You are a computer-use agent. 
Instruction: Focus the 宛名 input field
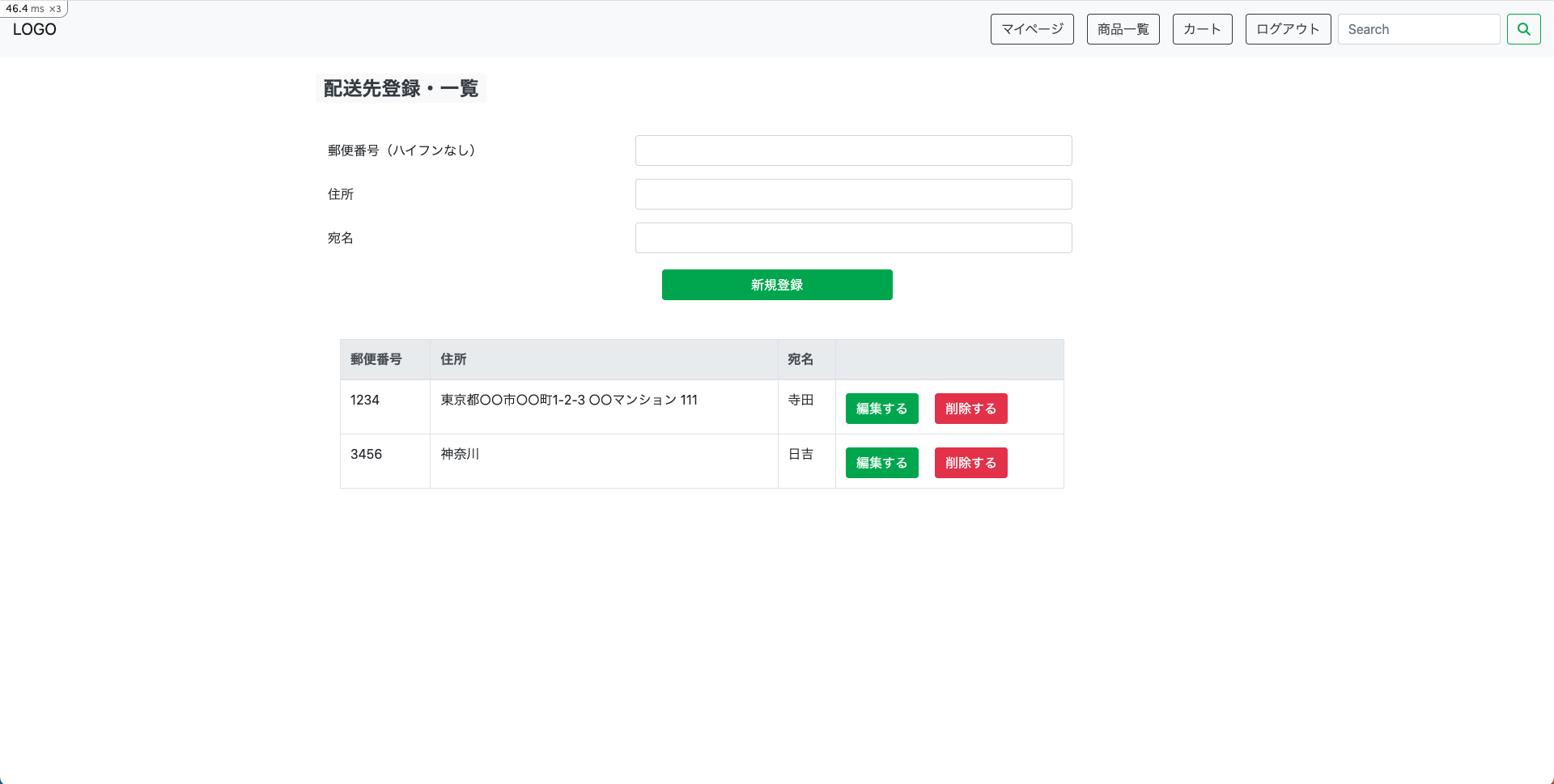pyautogui.click(x=853, y=238)
